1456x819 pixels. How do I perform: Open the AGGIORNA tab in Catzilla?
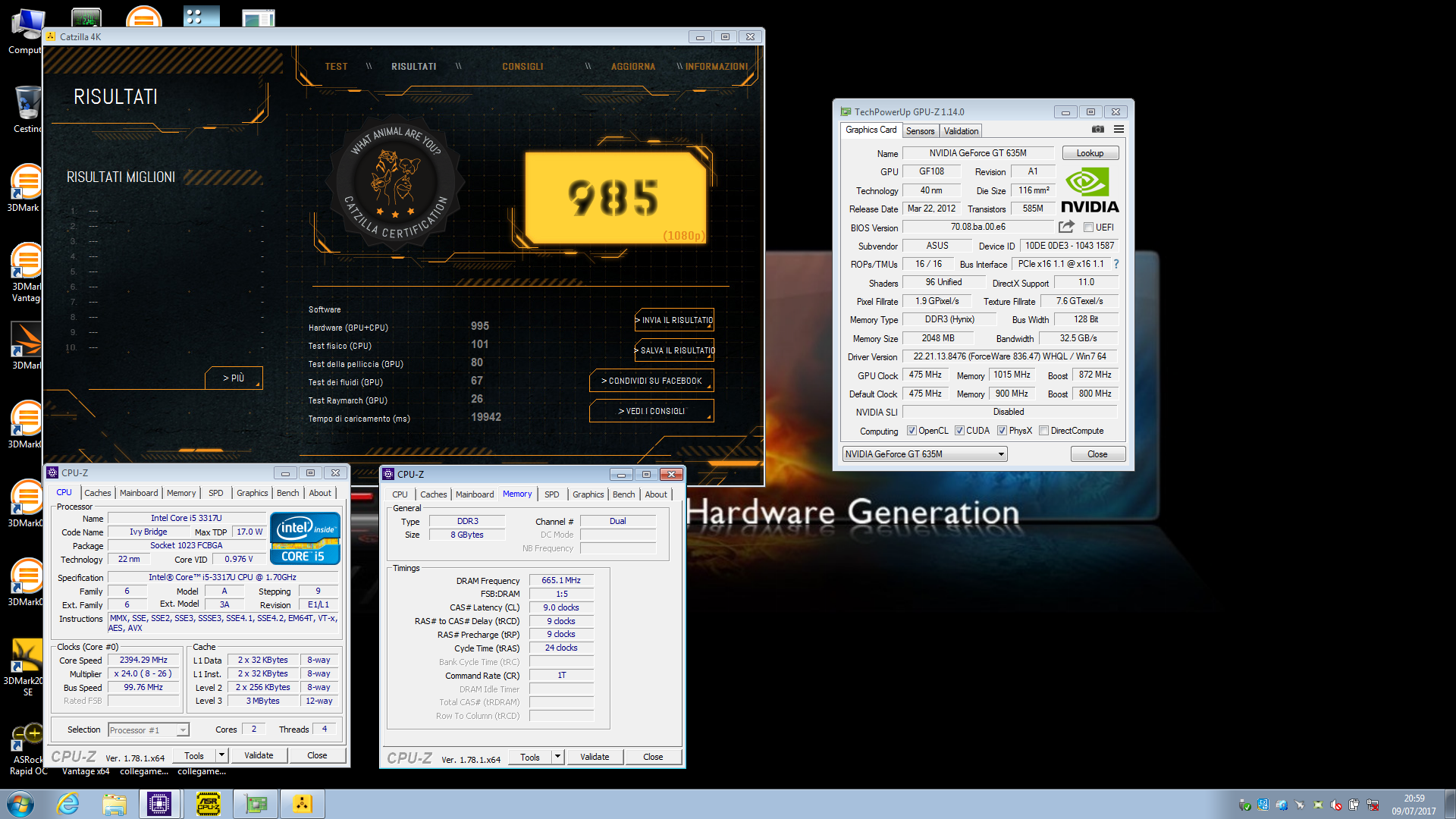pyautogui.click(x=633, y=67)
